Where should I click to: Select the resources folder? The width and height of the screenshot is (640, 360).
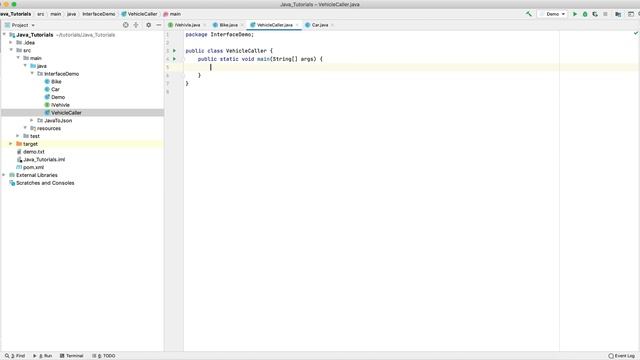49,128
